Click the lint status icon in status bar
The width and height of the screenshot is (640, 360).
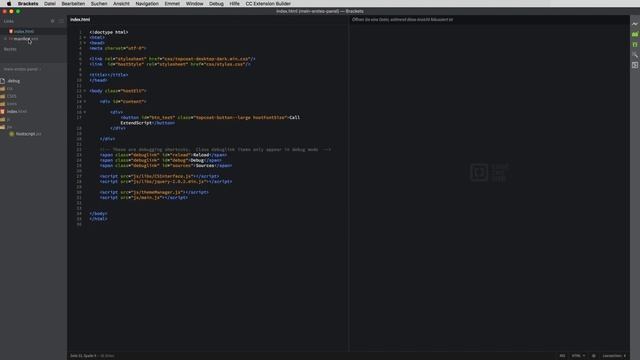[x=593, y=356]
